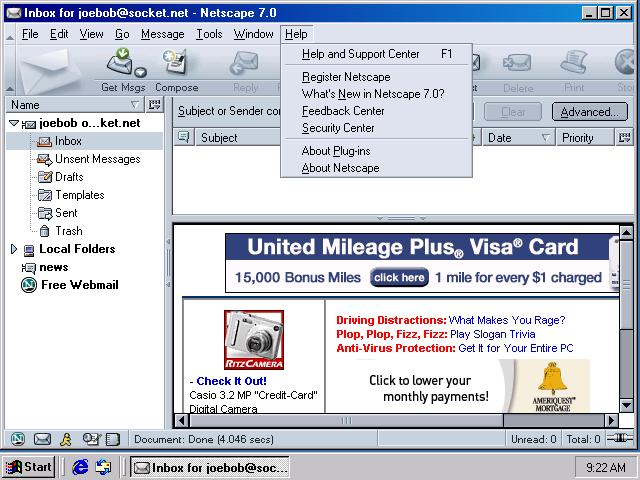Choose Help and Support Center
The width and height of the screenshot is (640, 480).
pyautogui.click(x=376, y=54)
